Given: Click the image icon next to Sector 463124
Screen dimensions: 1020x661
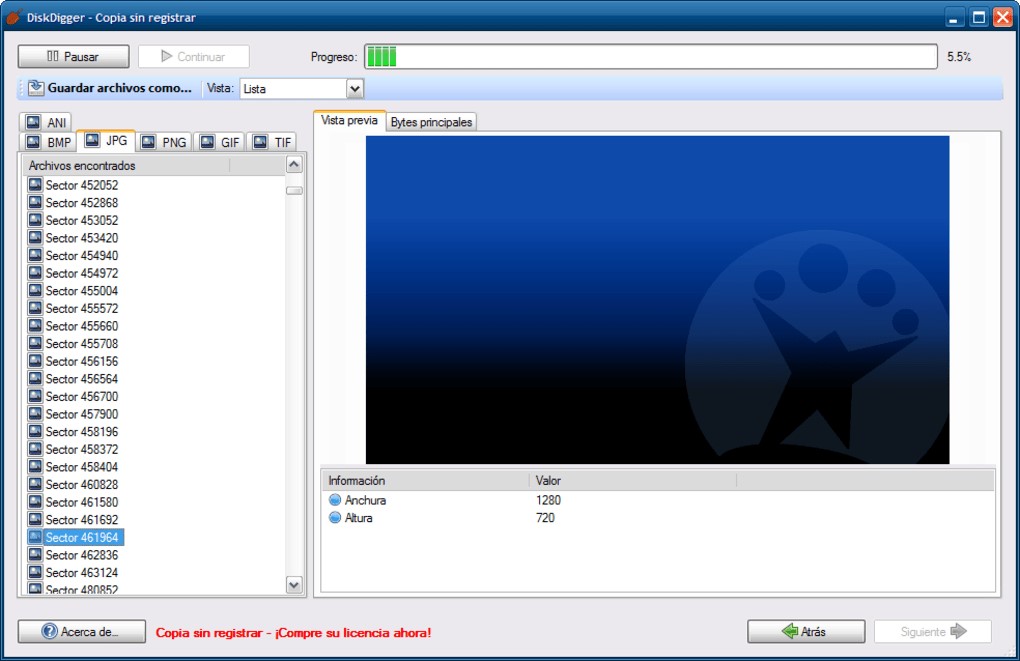Looking at the screenshot, I should (x=36, y=573).
